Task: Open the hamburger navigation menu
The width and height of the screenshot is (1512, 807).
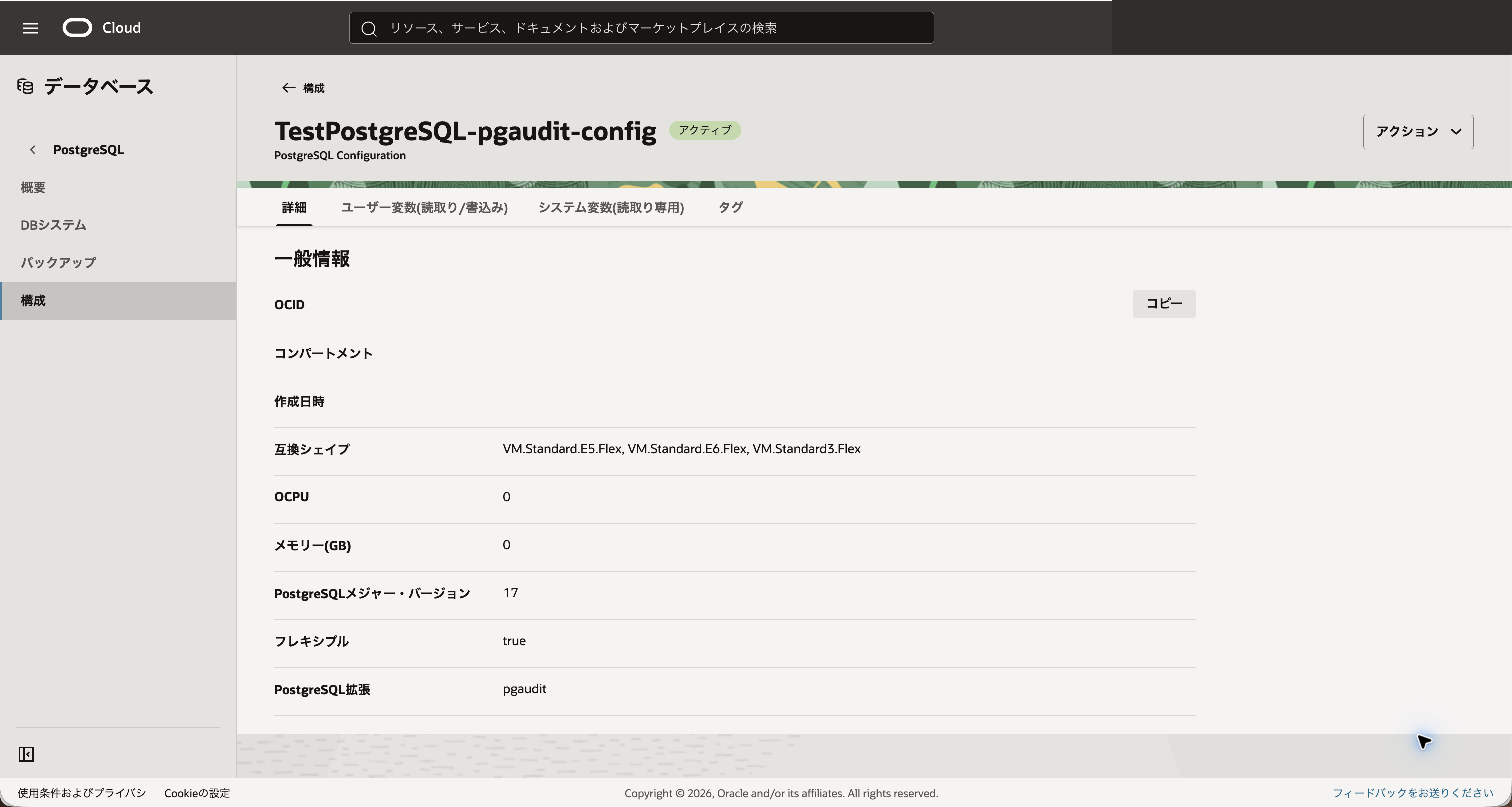Action: point(30,28)
